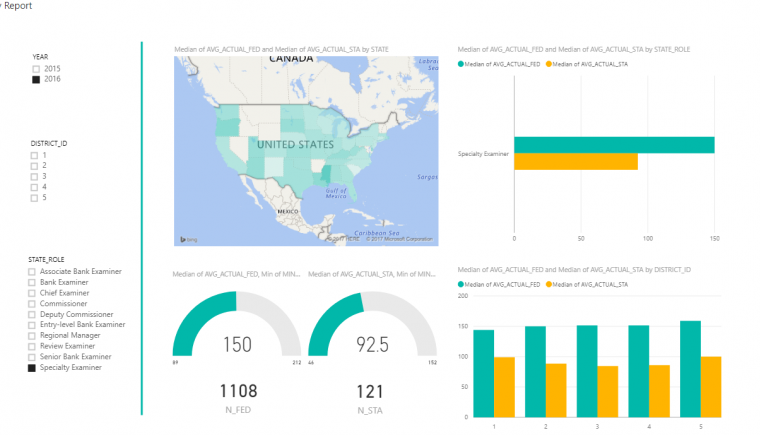Select district 4 checkbox
Viewport: 760px width, 435px height.
click(34, 187)
